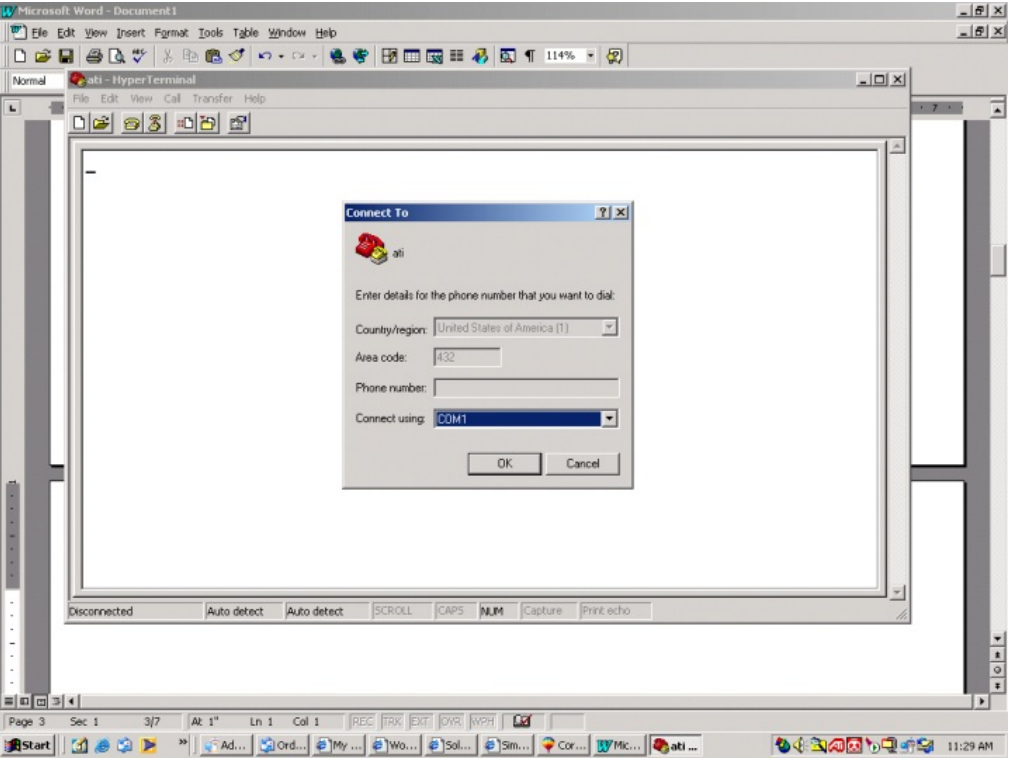Click the HyperTerminal Send file icon
This screenshot has width=1009, height=760.
click(185, 123)
